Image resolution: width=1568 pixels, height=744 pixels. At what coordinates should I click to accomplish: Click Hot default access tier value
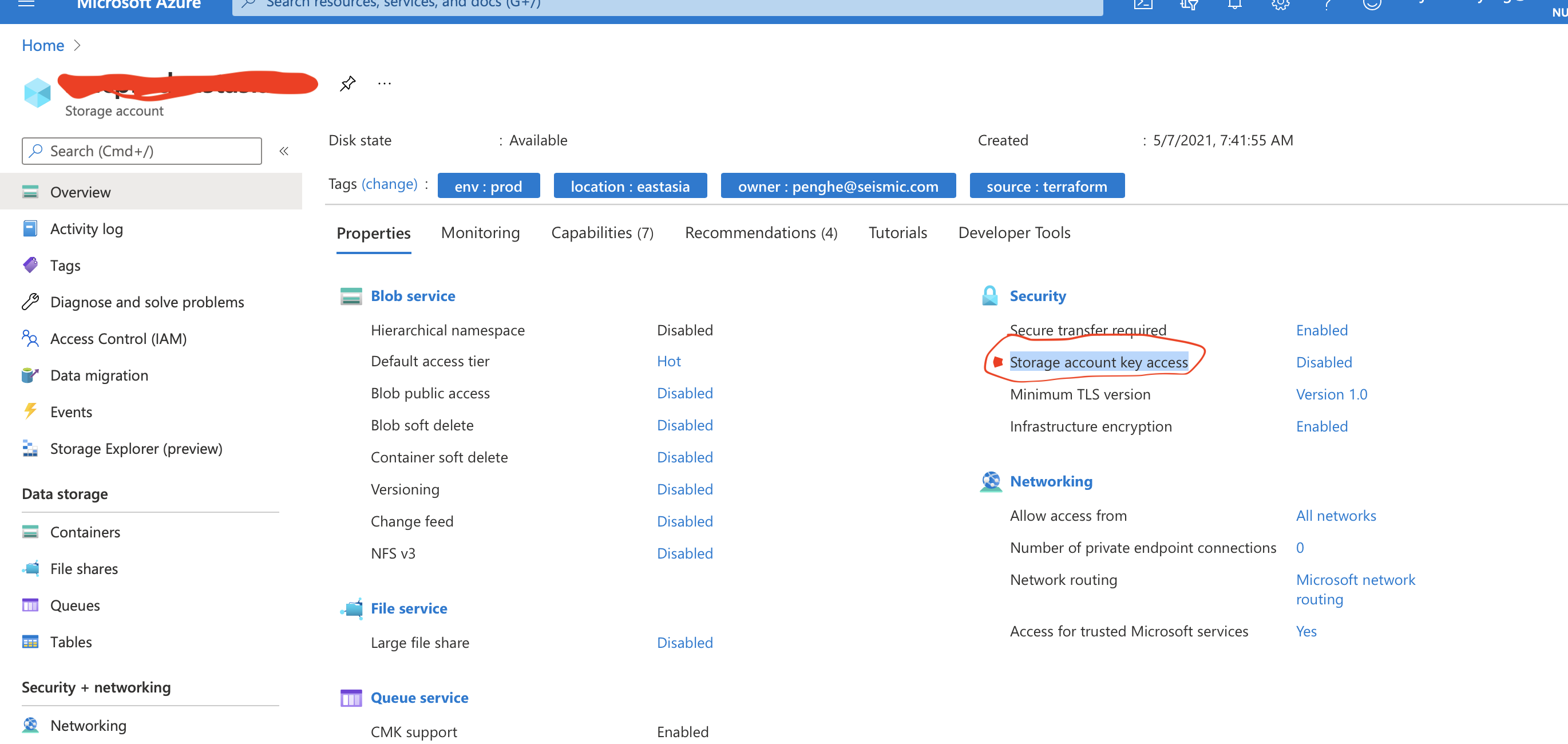(x=668, y=361)
